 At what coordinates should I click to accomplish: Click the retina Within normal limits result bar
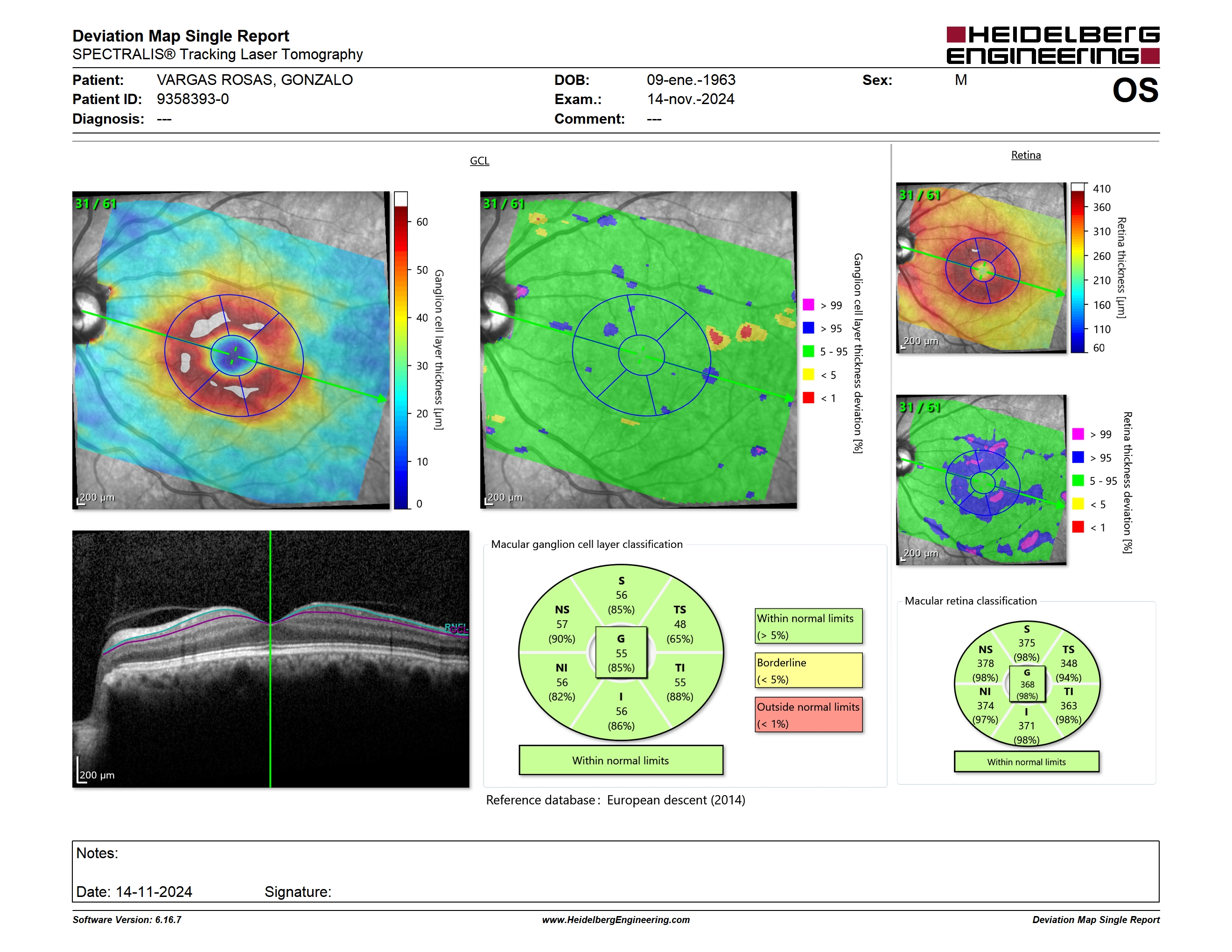click(x=1026, y=762)
